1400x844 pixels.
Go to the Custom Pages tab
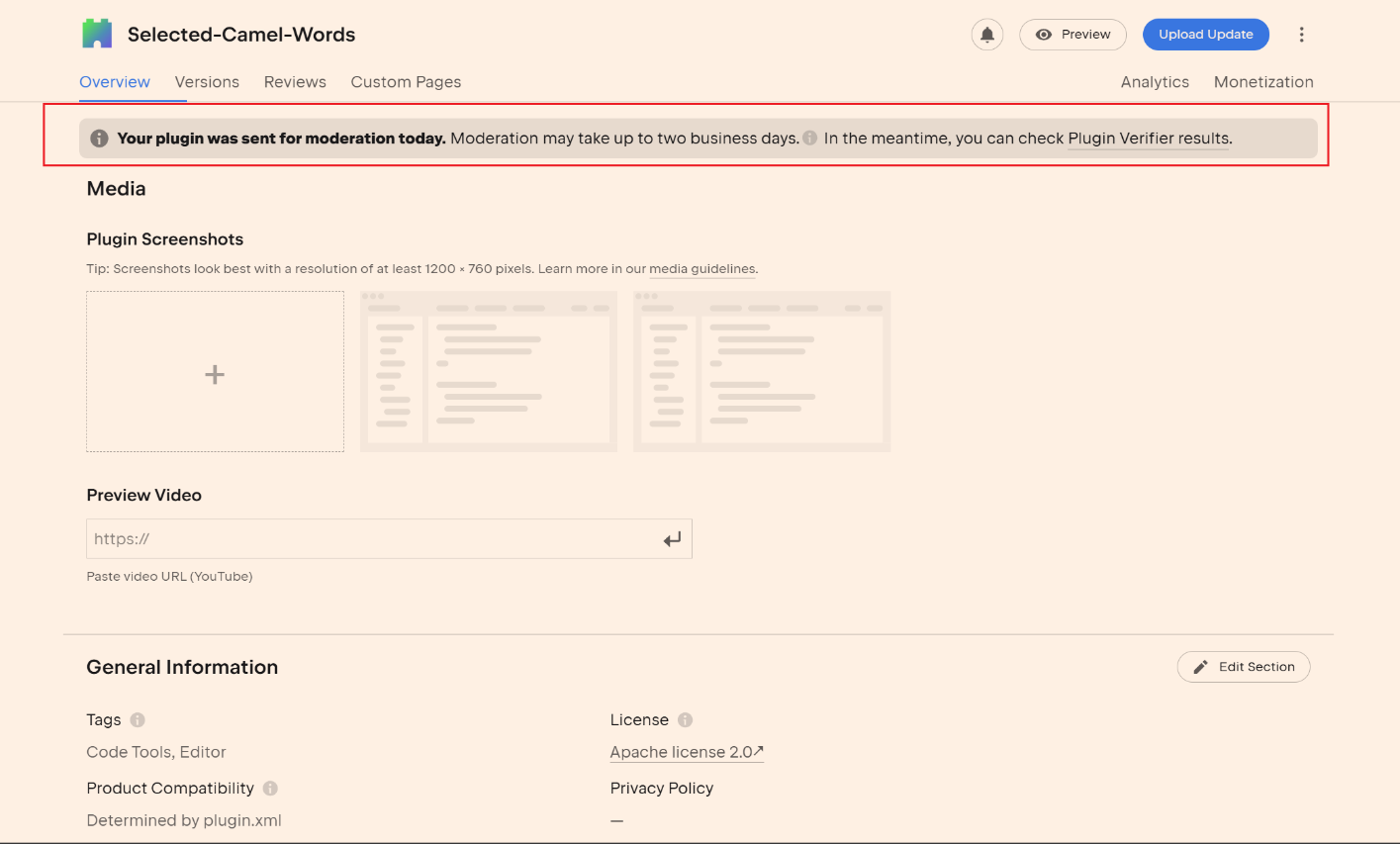(406, 82)
